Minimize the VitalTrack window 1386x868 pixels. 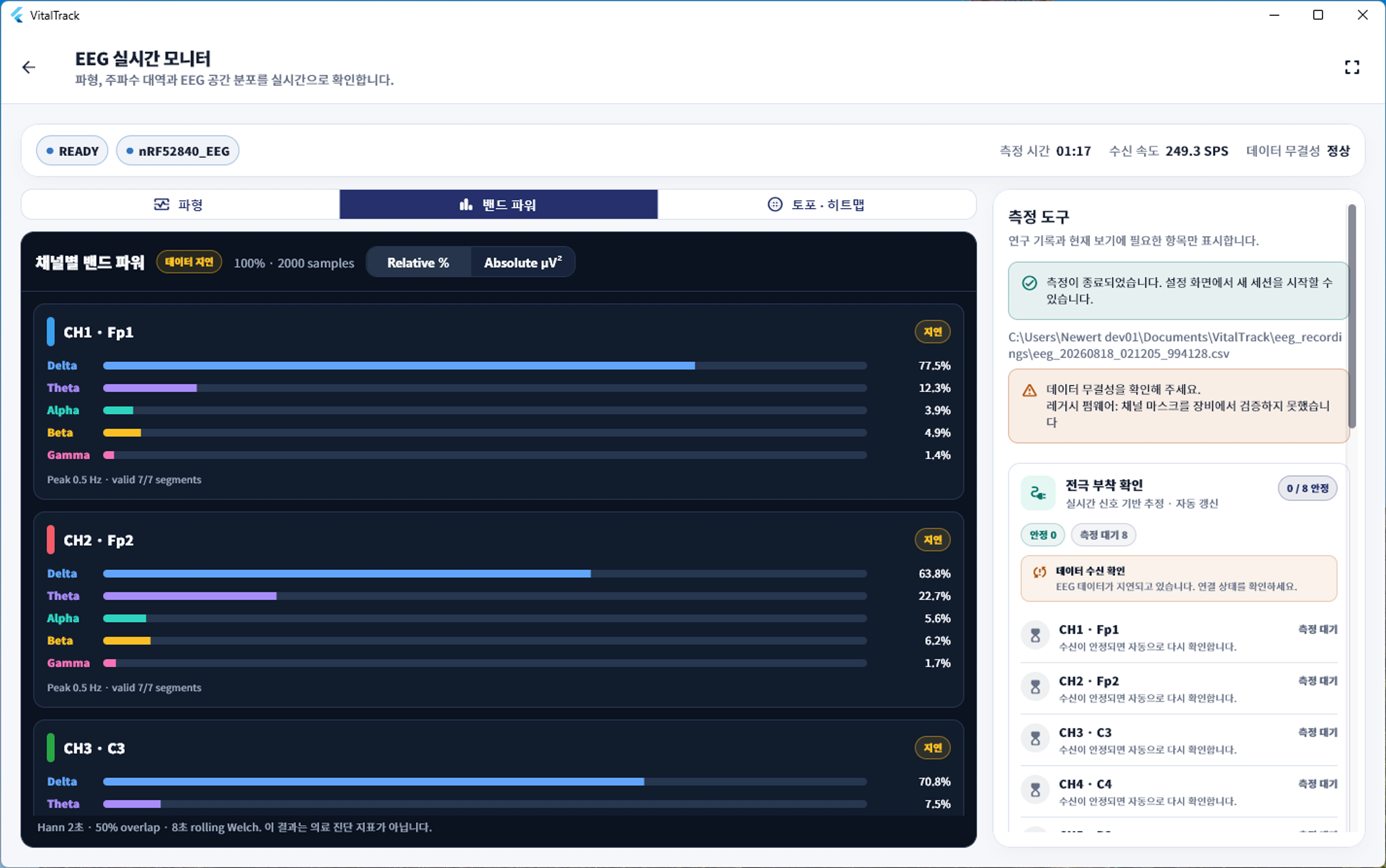pyautogui.click(x=1274, y=15)
